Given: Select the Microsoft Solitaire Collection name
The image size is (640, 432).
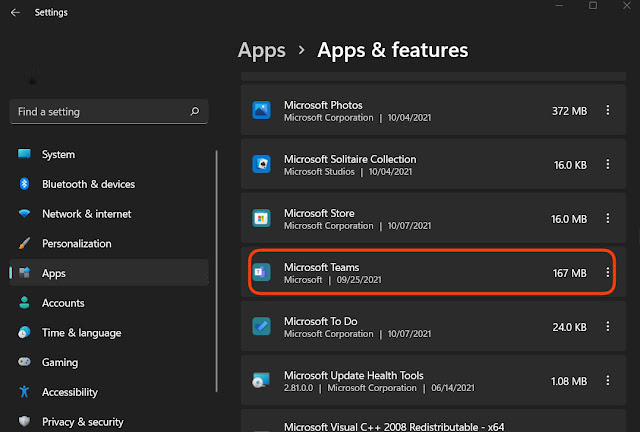Looking at the screenshot, I should click(x=350, y=159).
